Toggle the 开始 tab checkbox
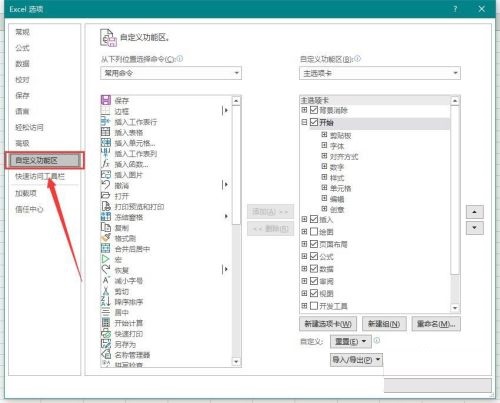 tap(314, 122)
